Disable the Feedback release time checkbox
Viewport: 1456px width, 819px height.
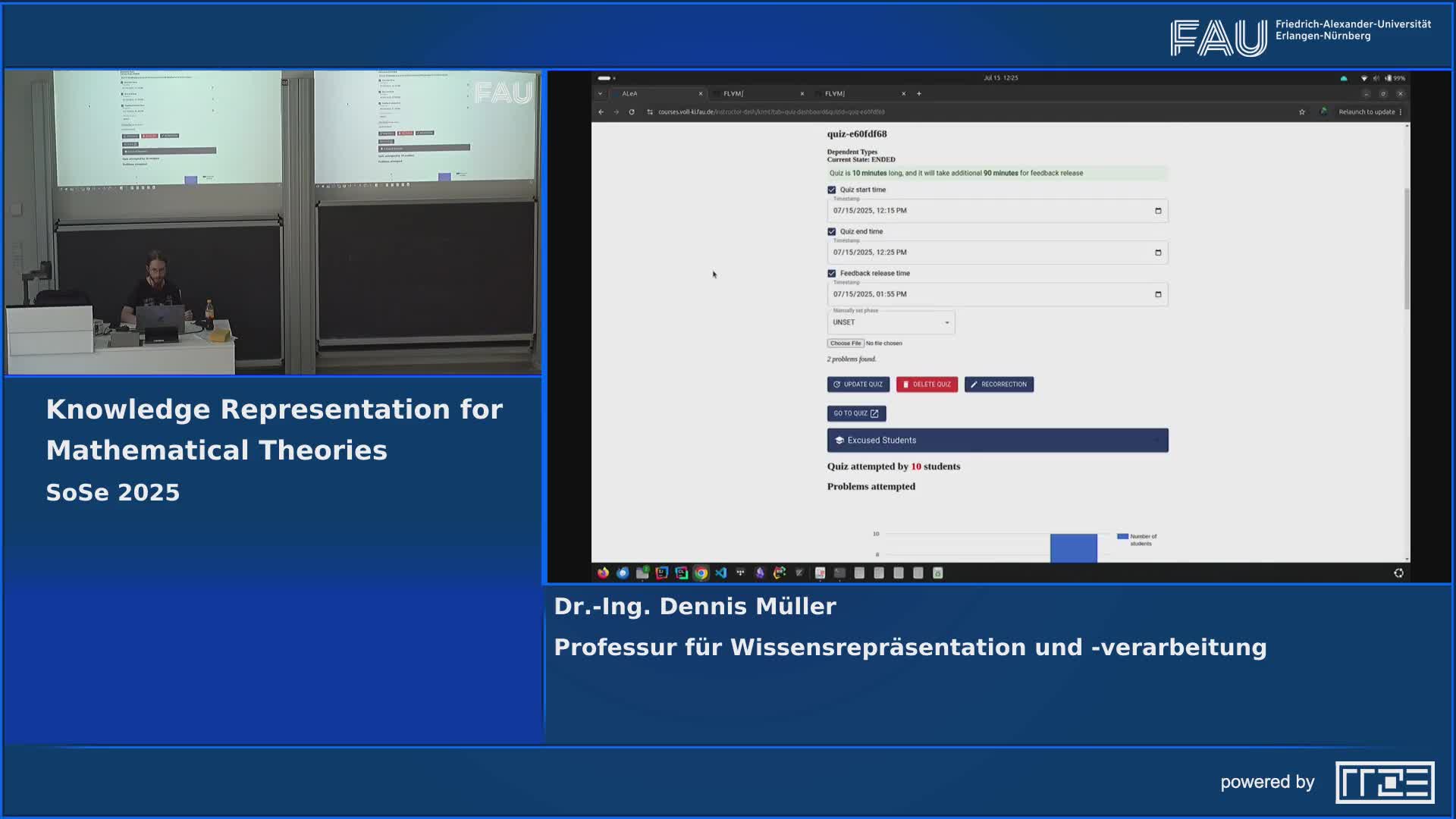click(x=831, y=273)
